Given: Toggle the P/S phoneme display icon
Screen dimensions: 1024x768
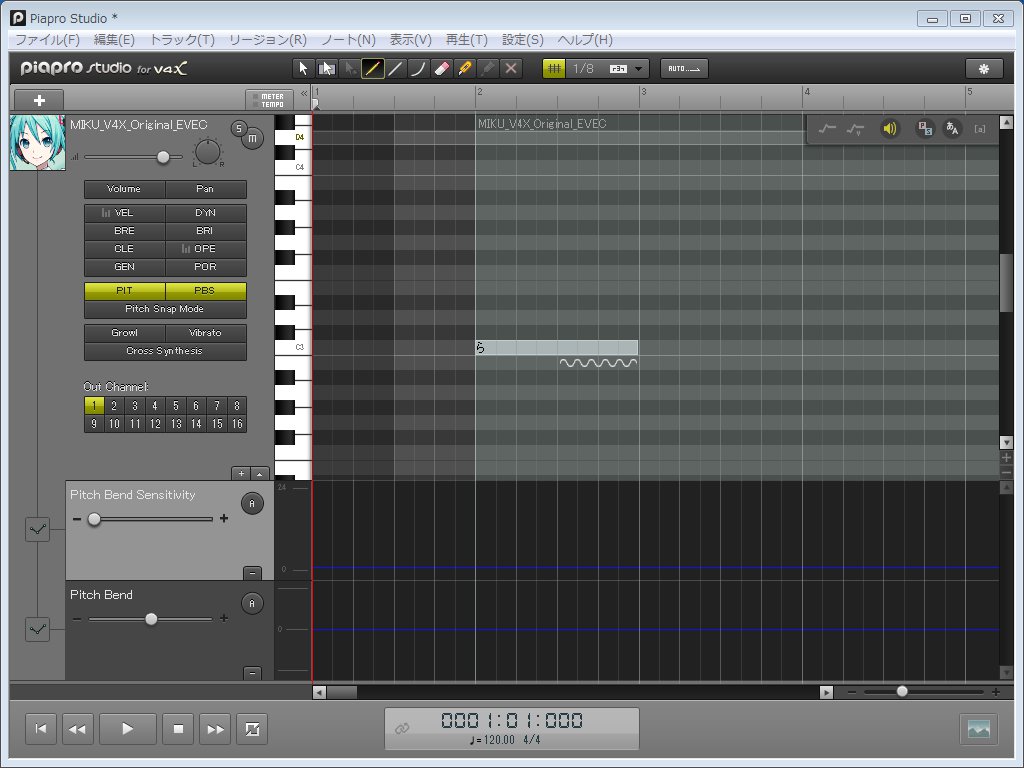Looking at the screenshot, I should click(925, 129).
